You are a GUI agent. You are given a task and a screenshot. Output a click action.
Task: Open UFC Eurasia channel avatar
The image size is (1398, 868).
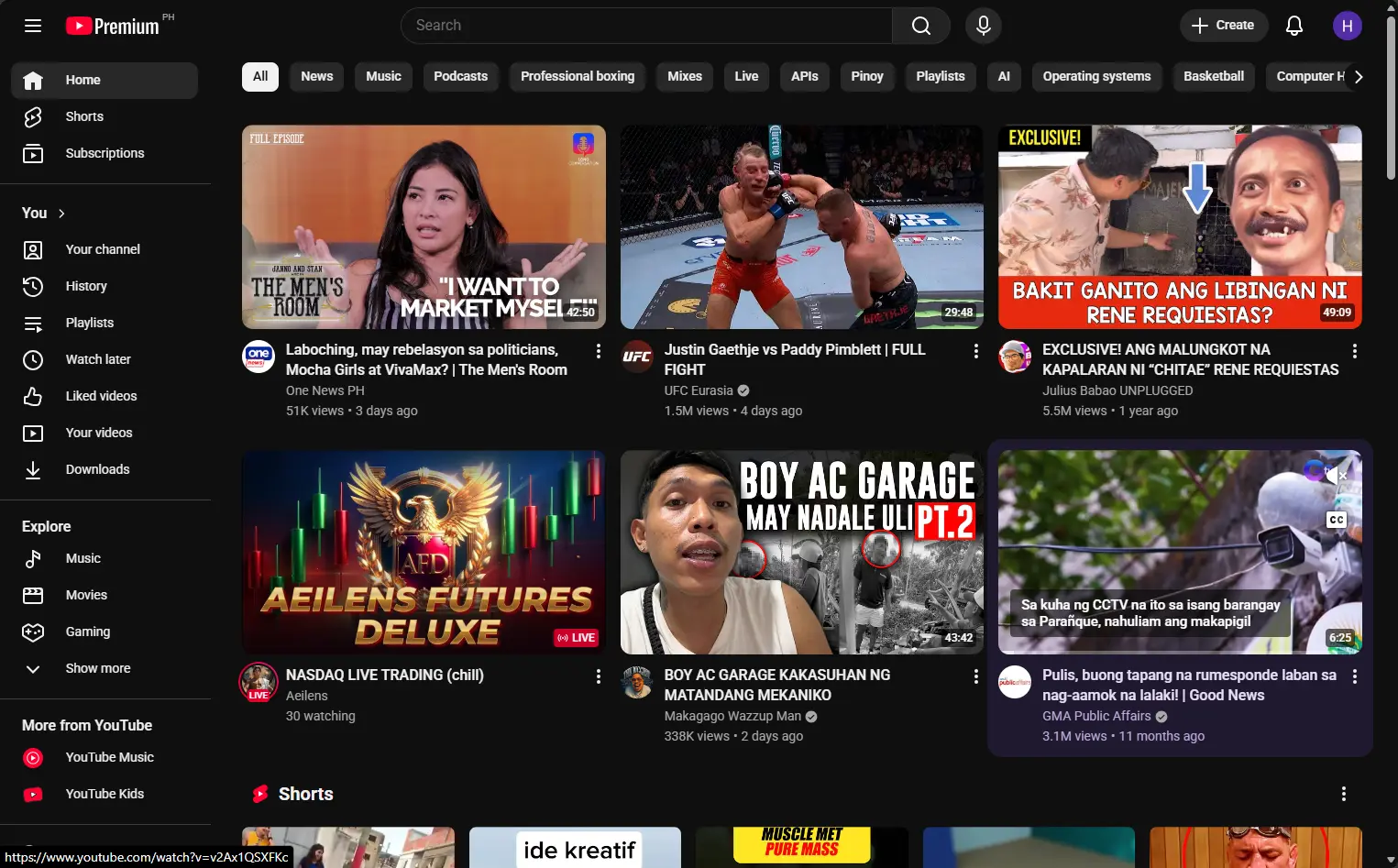click(x=637, y=357)
